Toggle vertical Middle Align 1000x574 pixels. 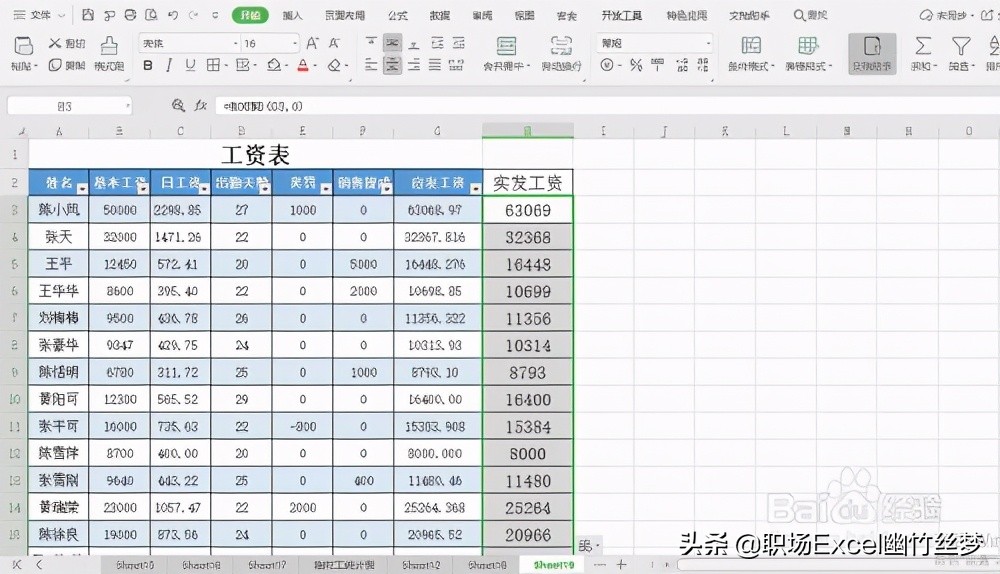click(x=393, y=43)
